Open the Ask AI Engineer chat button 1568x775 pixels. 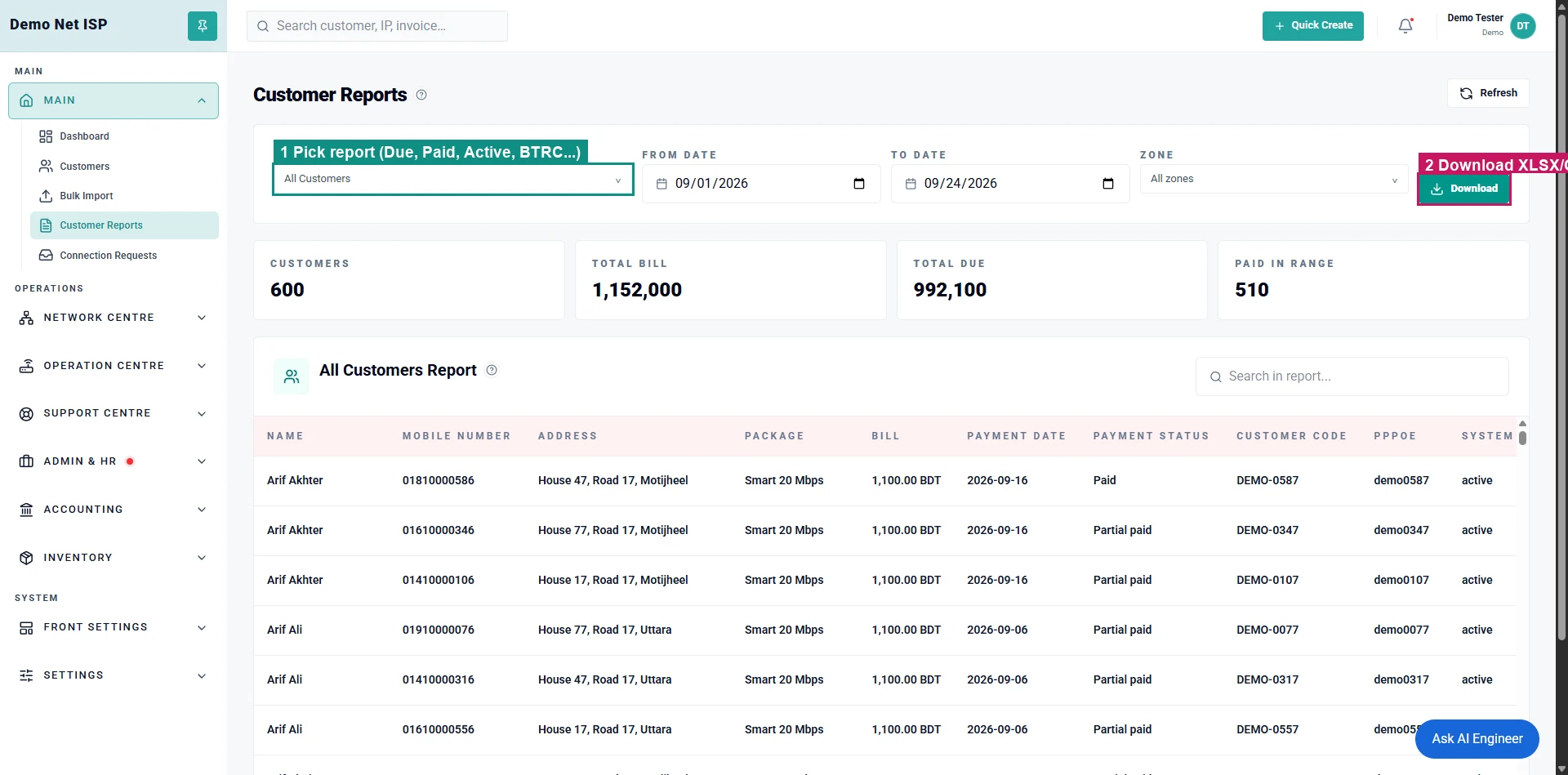point(1477,739)
